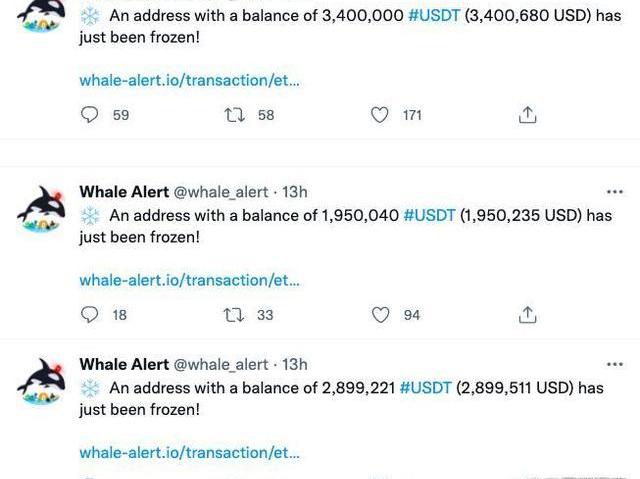Open more options for 2,899,221 USDT tweet

[x=615, y=364]
